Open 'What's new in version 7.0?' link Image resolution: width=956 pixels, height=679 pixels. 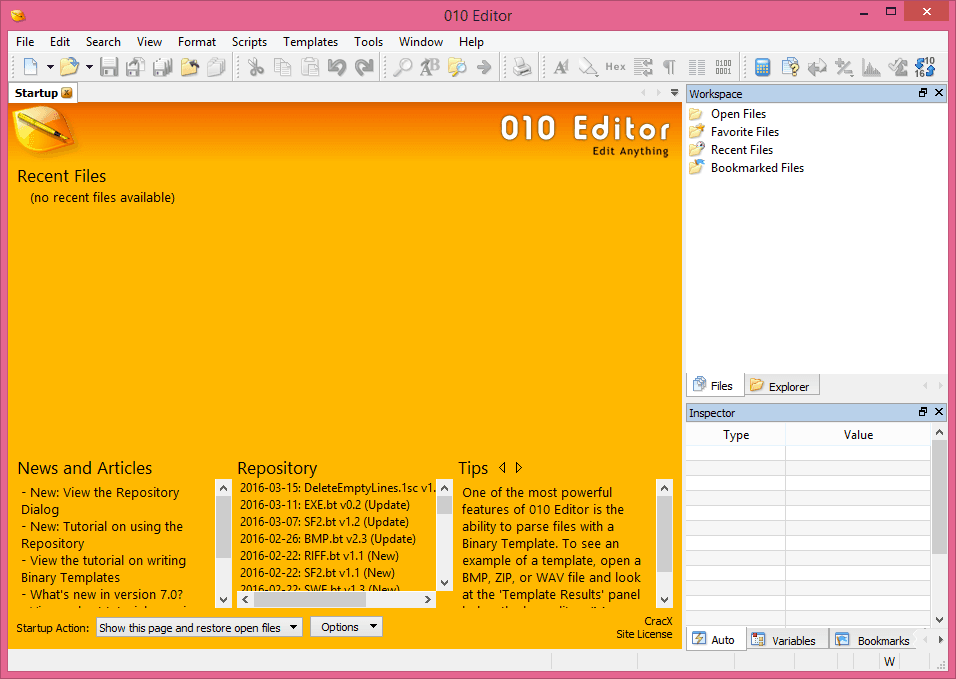point(102,594)
